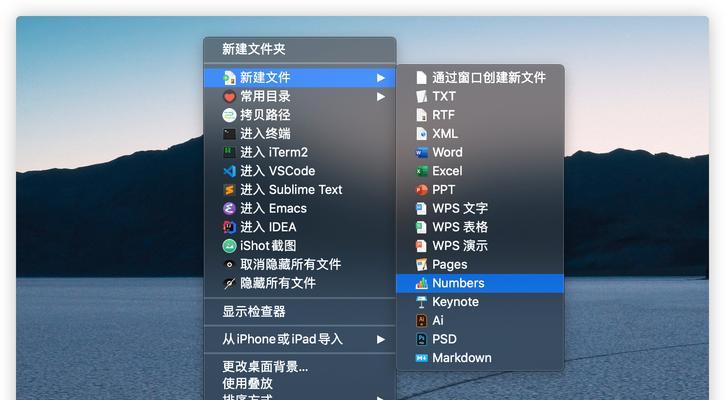Click the 拷贝路径 green circle icon
The image size is (725, 400).
point(229,115)
